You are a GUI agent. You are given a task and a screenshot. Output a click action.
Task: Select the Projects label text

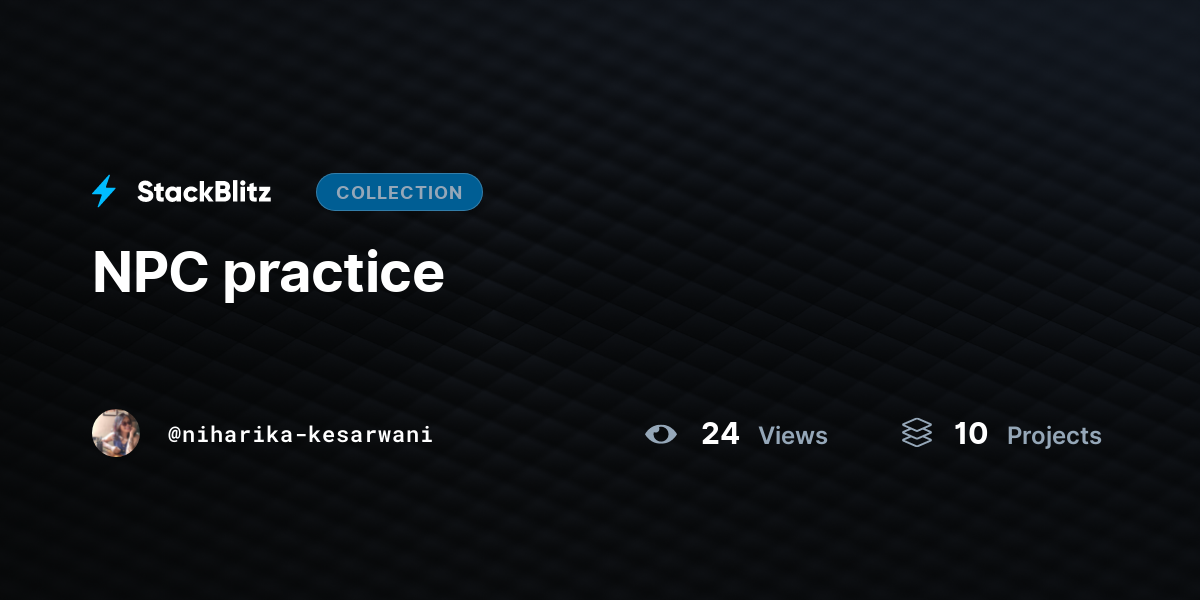coord(1054,436)
